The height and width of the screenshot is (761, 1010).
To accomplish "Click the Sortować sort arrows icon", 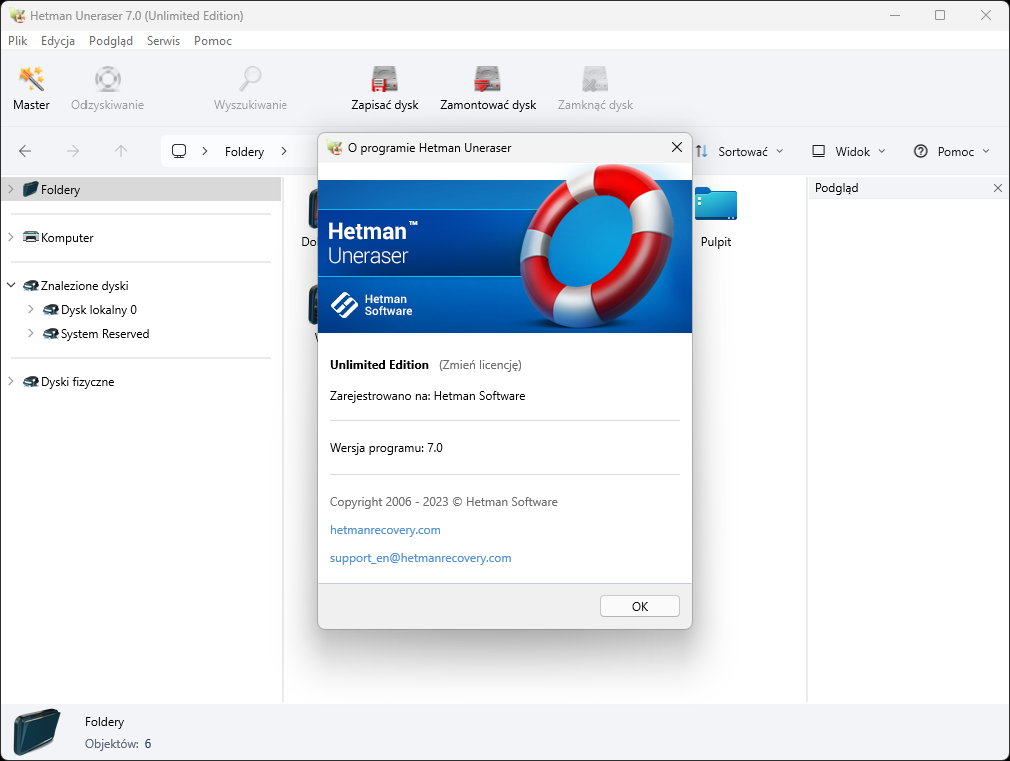I will click(x=702, y=151).
